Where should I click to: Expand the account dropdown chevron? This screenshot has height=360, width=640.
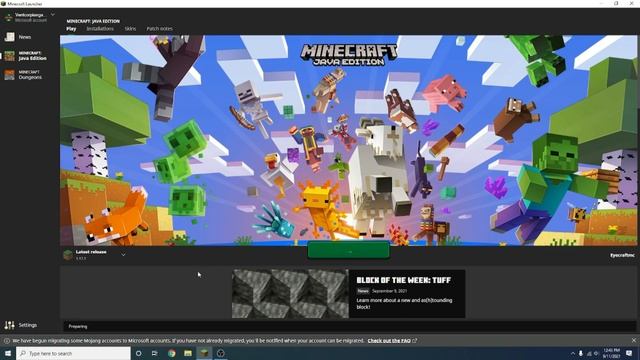53,15
